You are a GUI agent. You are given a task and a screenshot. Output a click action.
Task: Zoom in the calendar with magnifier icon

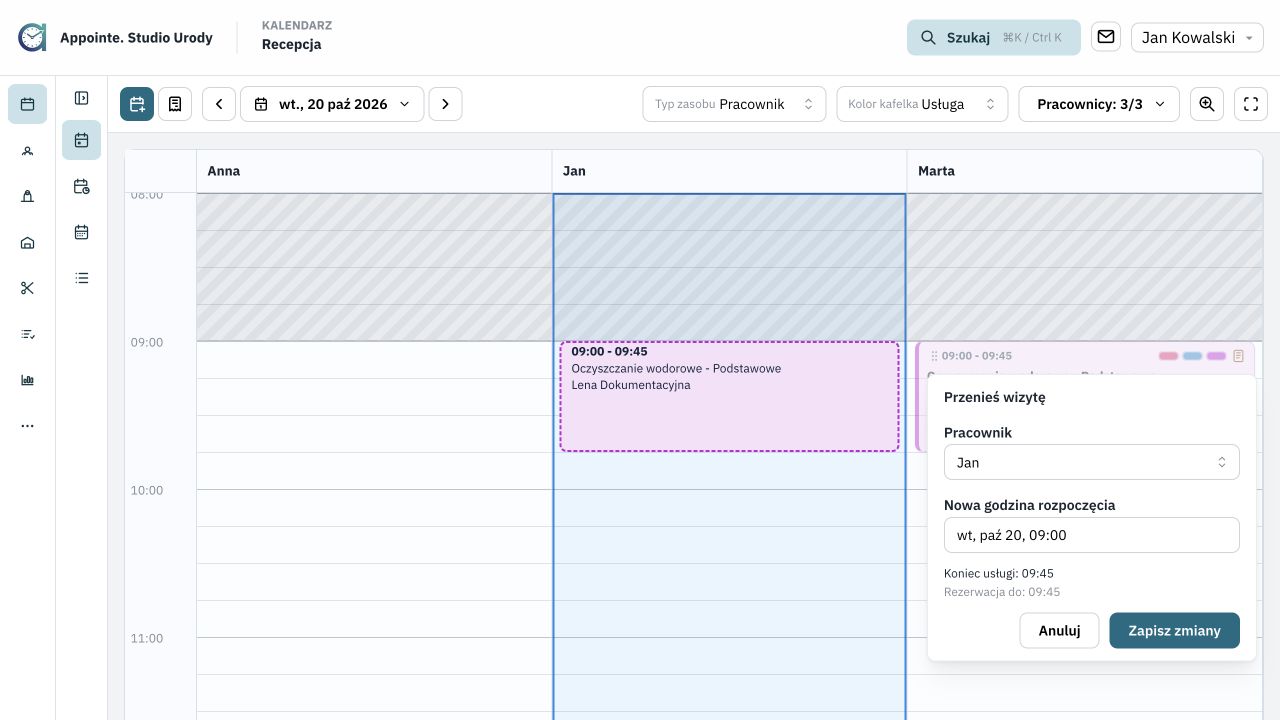pyautogui.click(x=1207, y=104)
